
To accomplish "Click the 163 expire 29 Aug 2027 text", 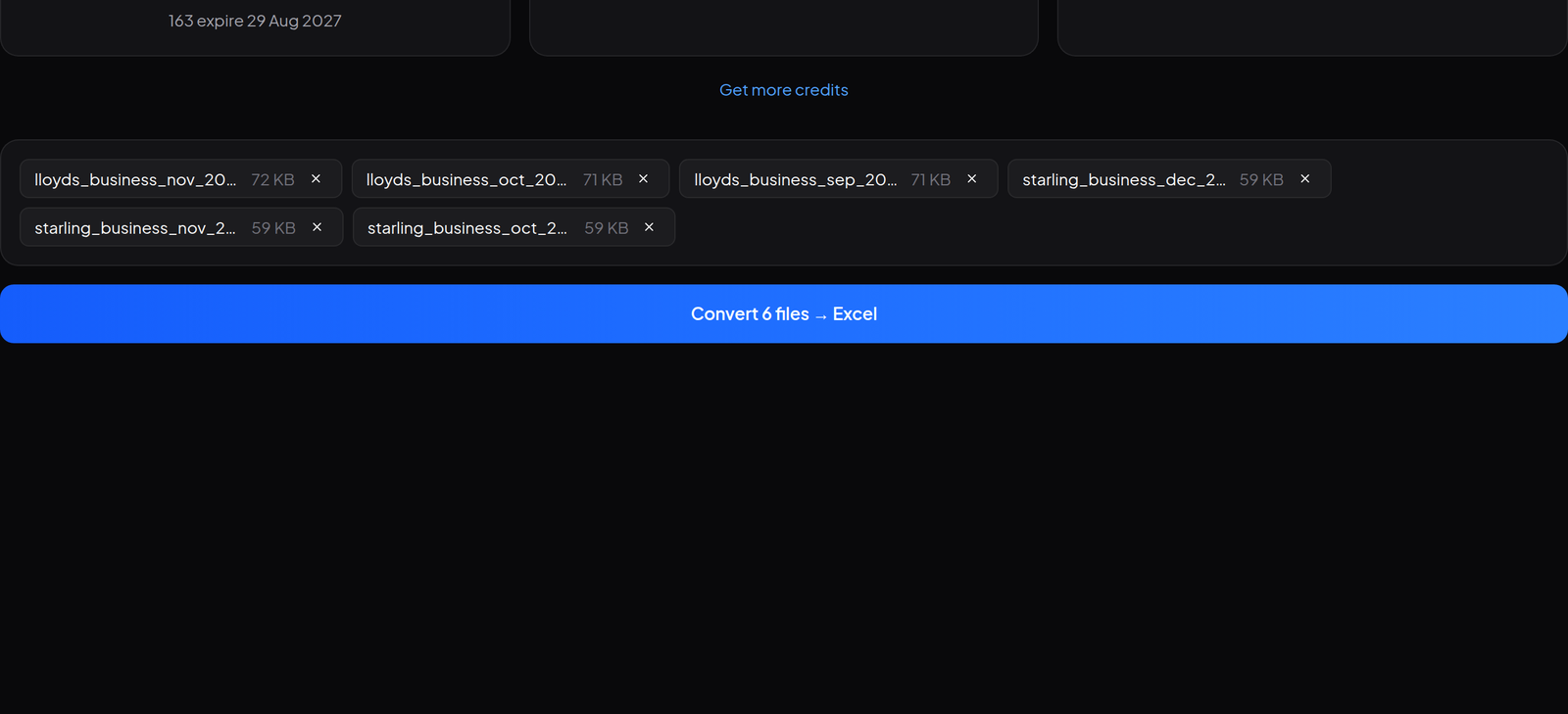I will [255, 21].
